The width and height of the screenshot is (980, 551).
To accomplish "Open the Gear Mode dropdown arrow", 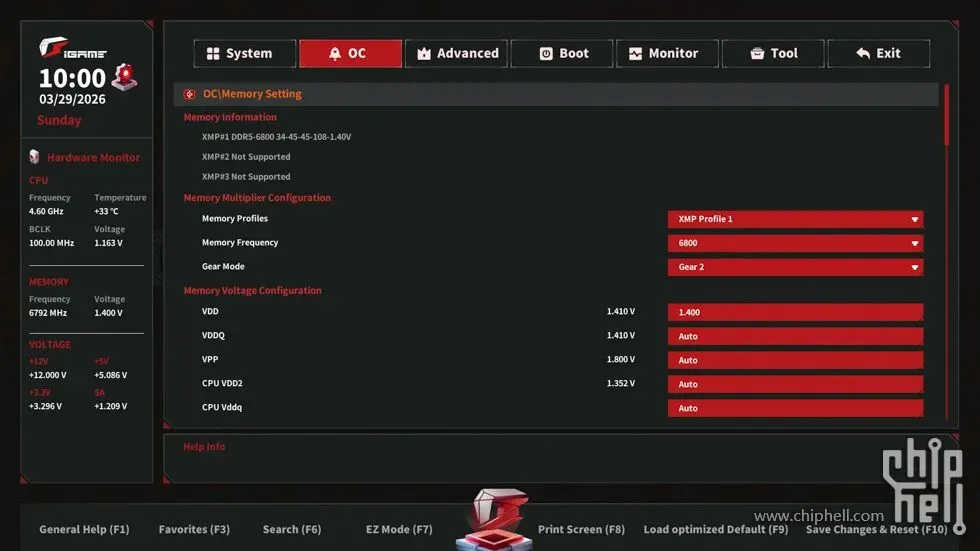I will pos(914,267).
